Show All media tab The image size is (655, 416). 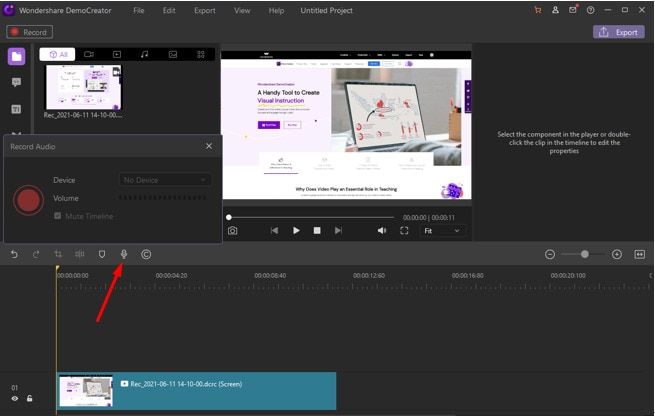pyautogui.click(x=58, y=54)
